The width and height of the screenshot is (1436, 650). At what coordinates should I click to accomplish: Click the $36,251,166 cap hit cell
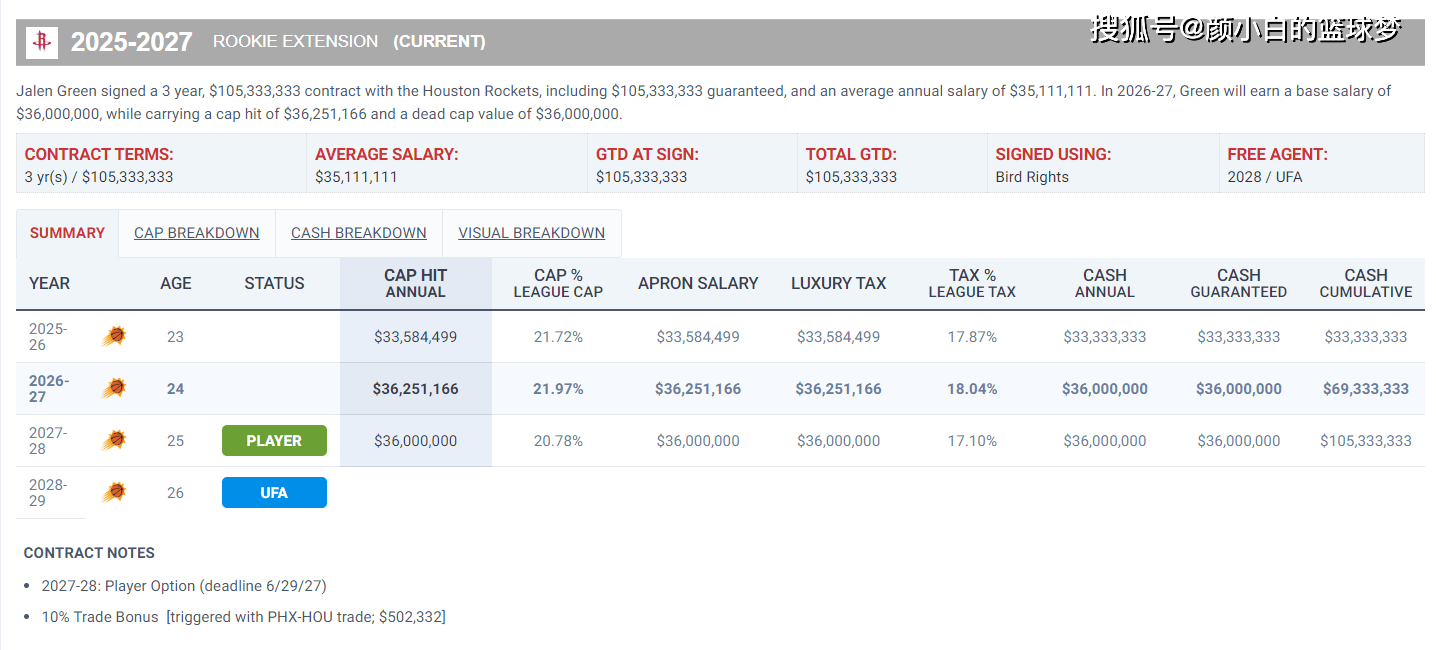(416, 389)
